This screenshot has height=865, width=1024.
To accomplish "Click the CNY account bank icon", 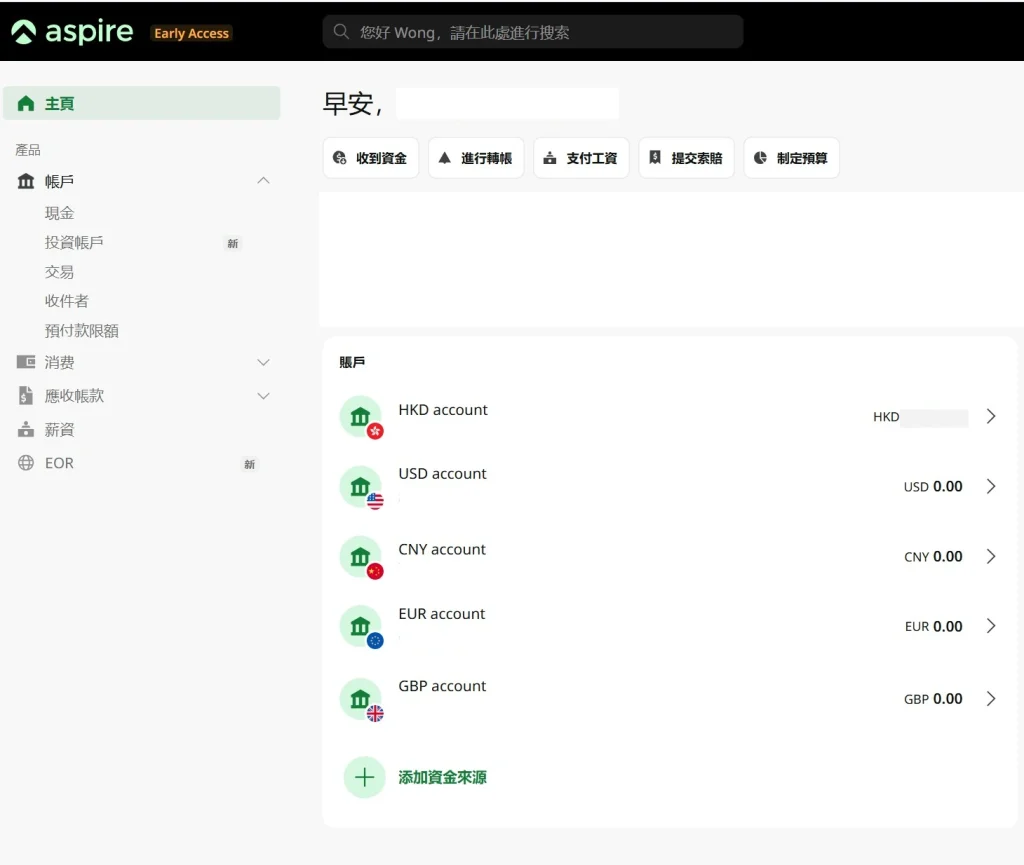I will pyautogui.click(x=360, y=557).
